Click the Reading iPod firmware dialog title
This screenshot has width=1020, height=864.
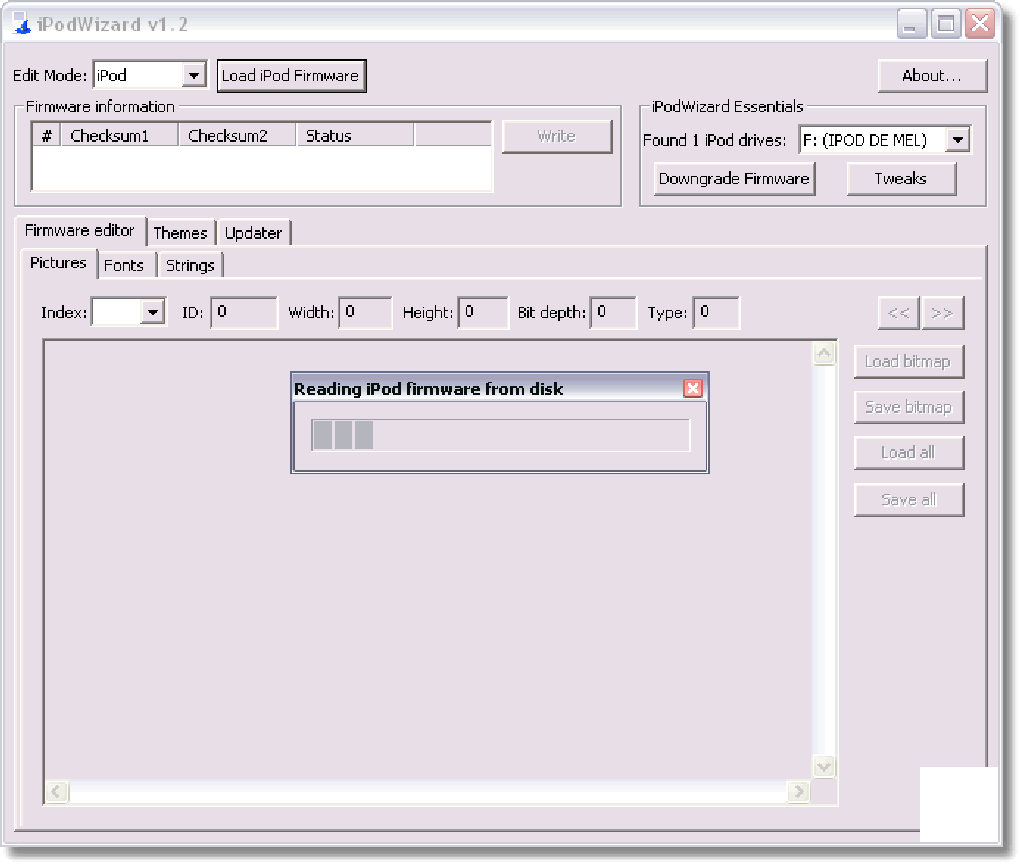click(x=429, y=389)
